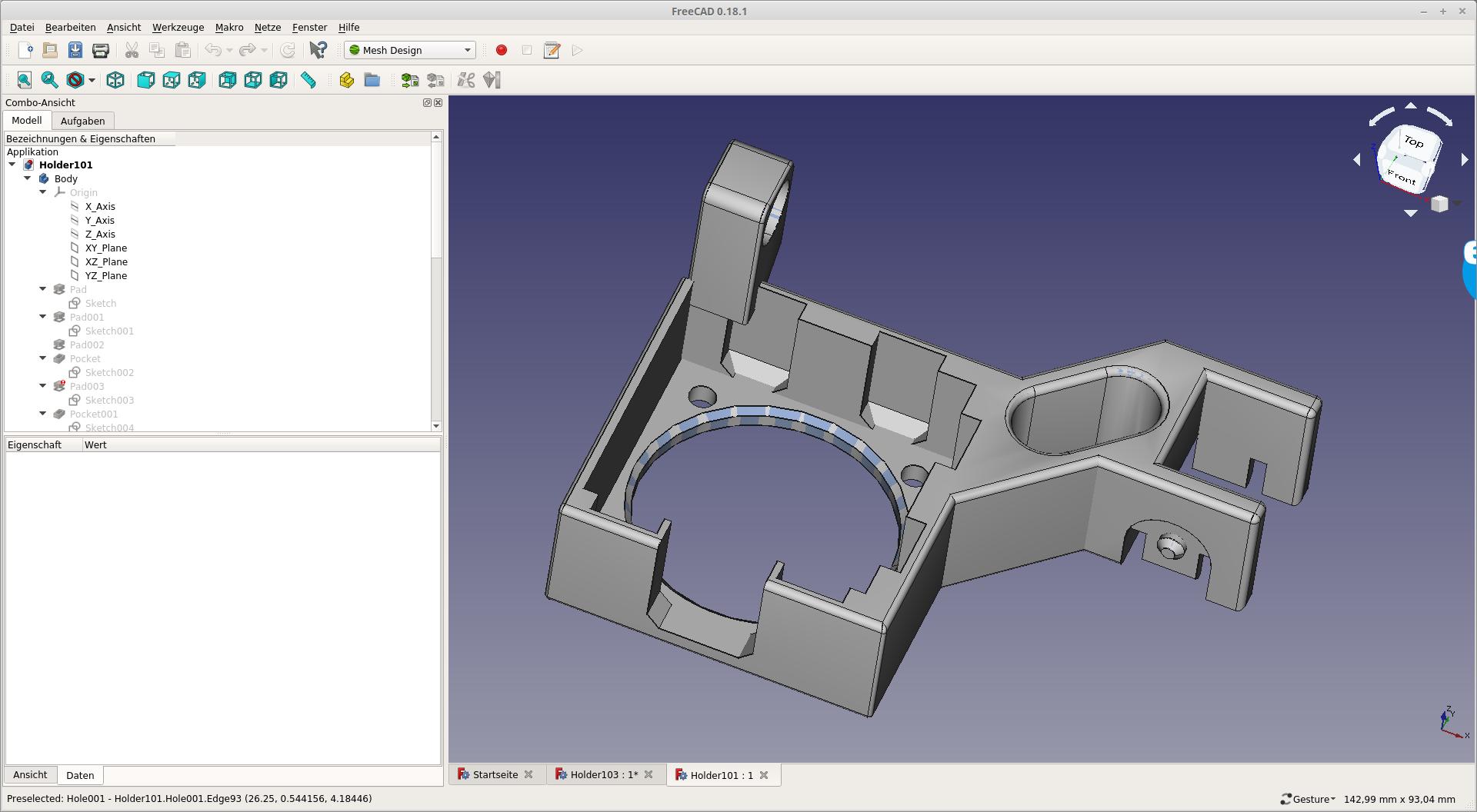Undo the last action

click(x=213, y=50)
